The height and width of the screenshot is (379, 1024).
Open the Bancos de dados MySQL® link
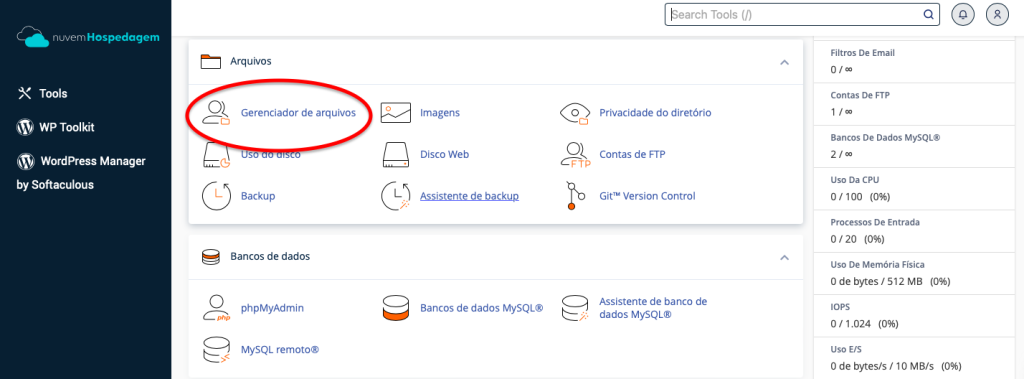[x=481, y=308]
